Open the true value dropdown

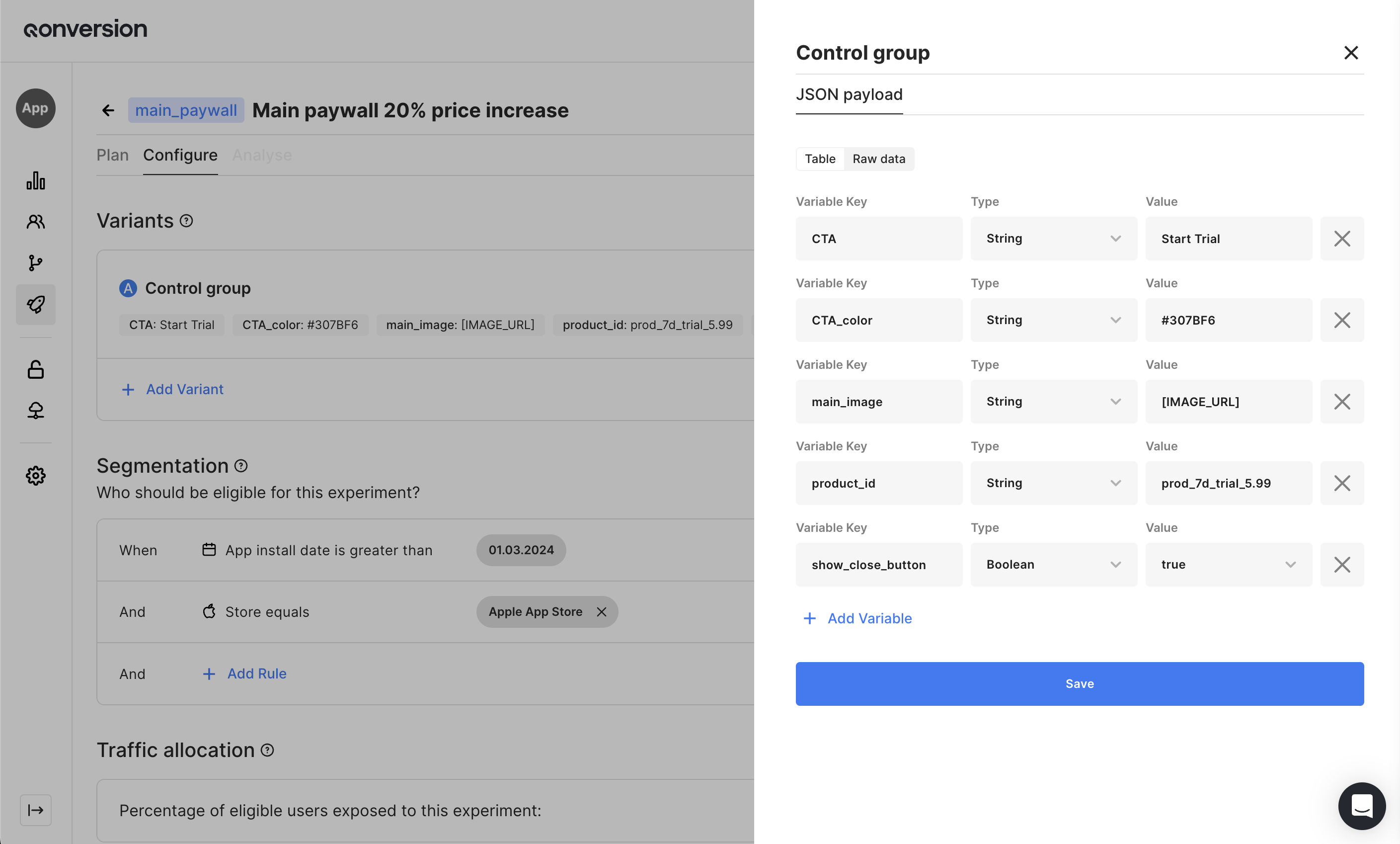[1228, 564]
